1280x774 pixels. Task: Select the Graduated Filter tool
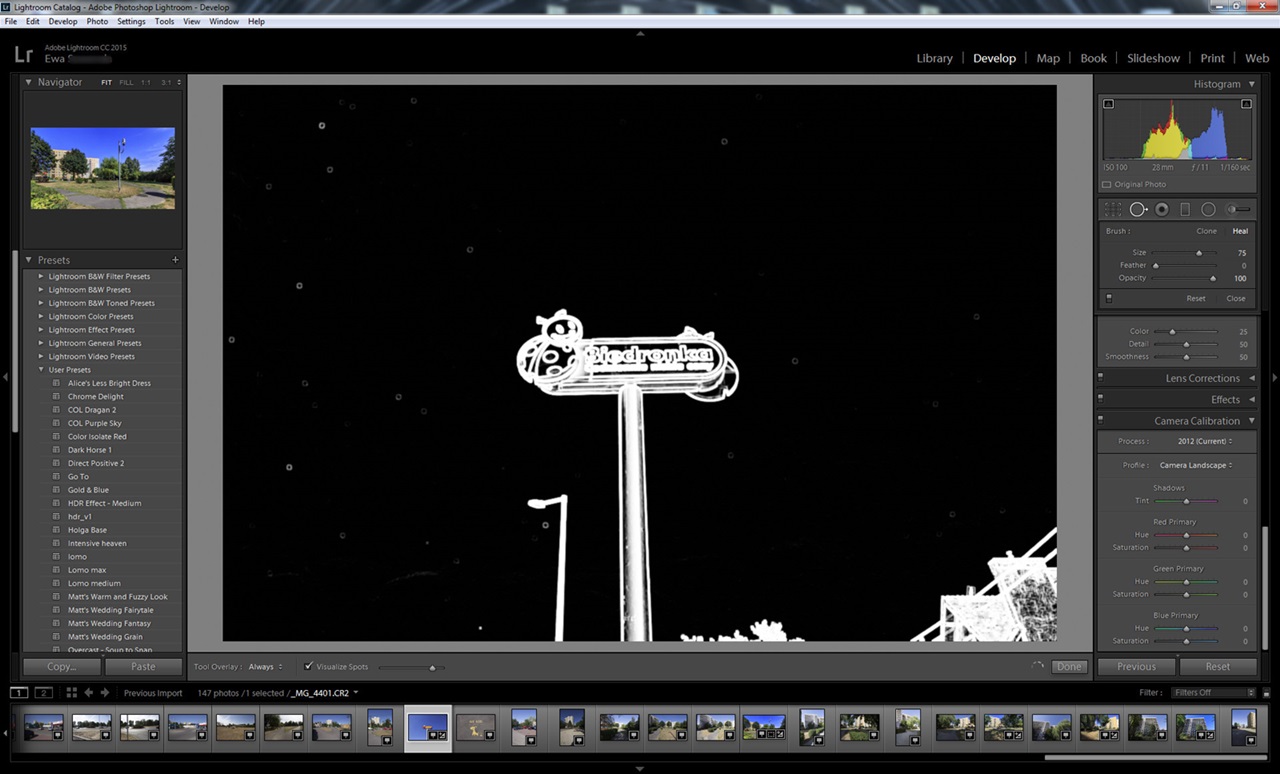click(1185, 210)
